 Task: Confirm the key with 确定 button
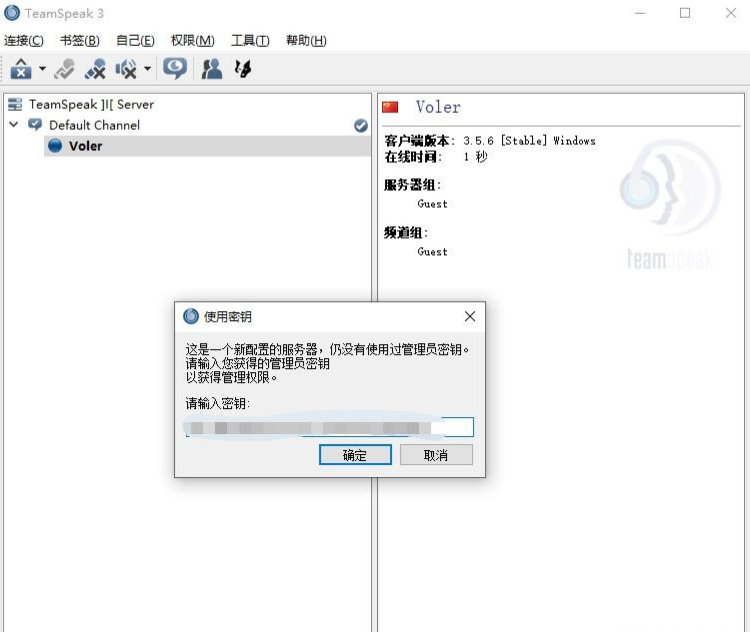(355, 455)
